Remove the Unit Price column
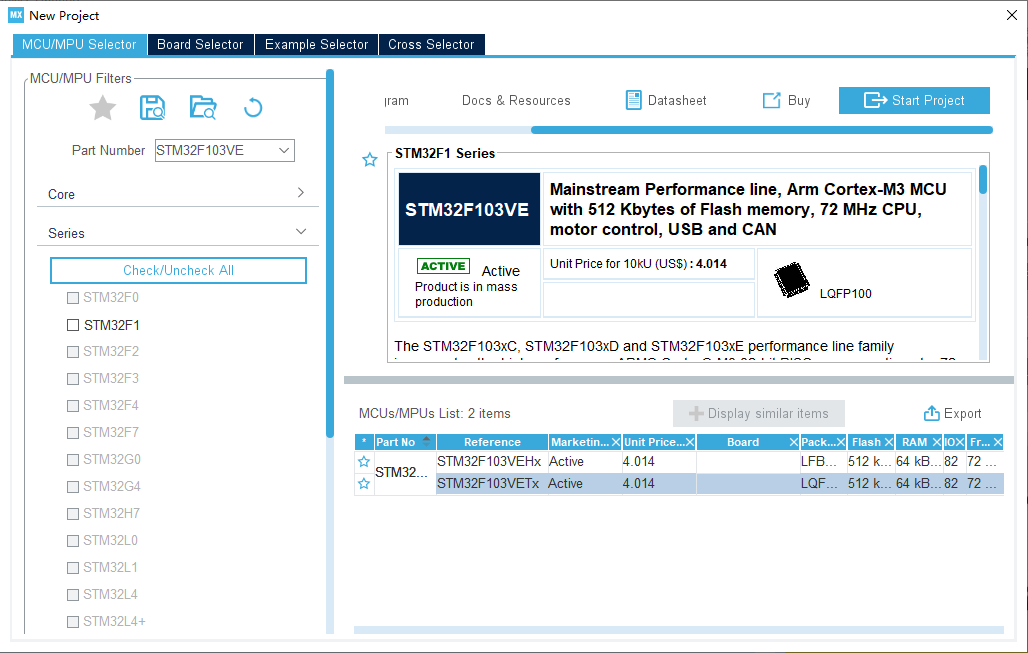 690,443
